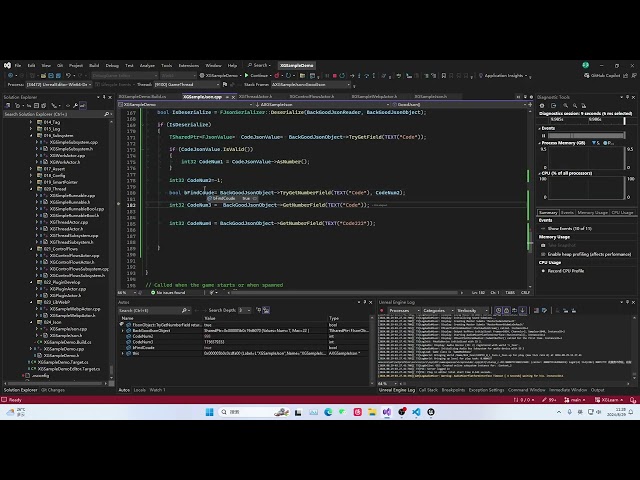The width and height of the screenshot is (640, 480).
Task: Click the Diagnostic Tools timeline ruler
Action: click(x=582, y=120)
